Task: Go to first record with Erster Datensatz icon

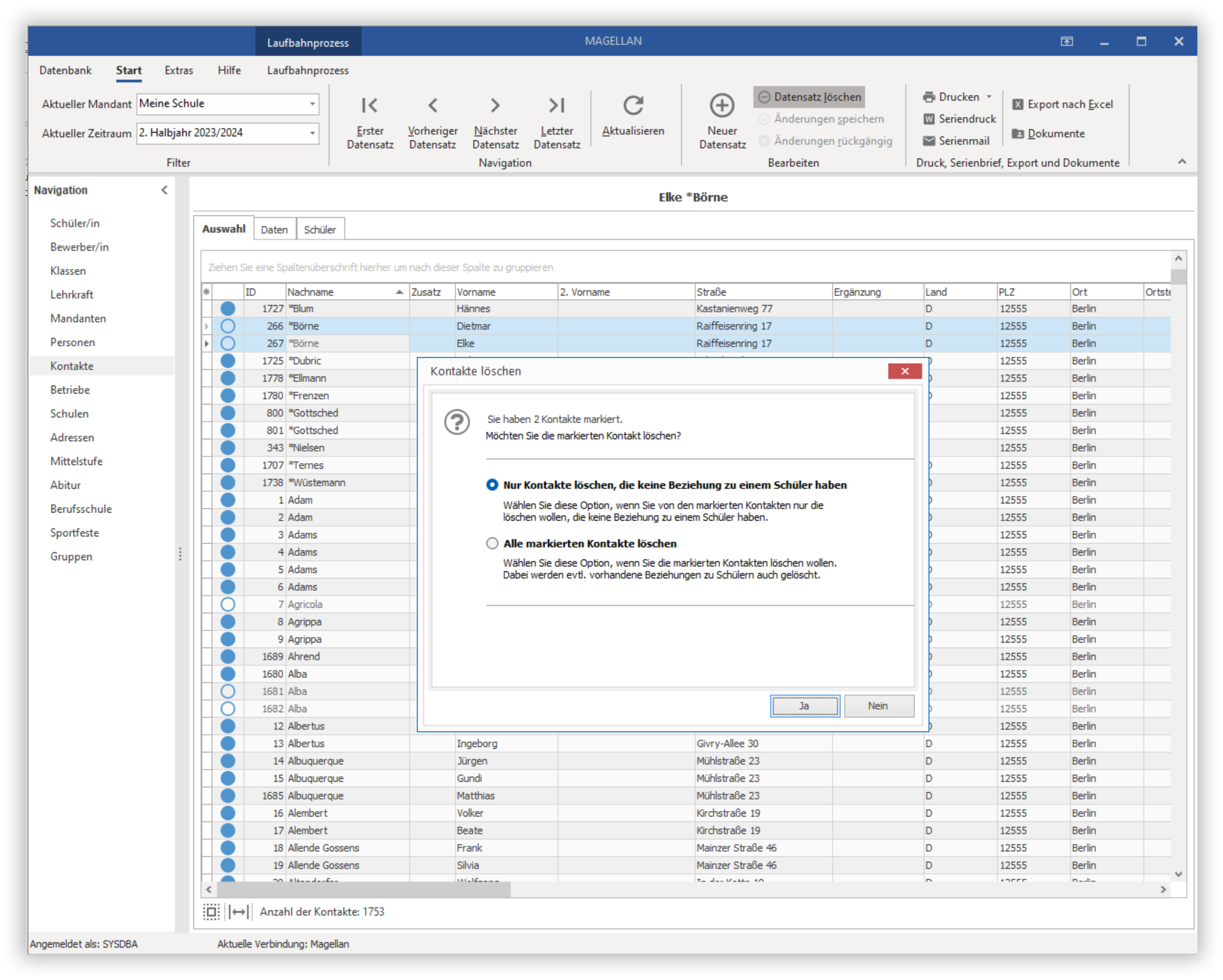Action: pyautogui.click(x=369, y=106)
